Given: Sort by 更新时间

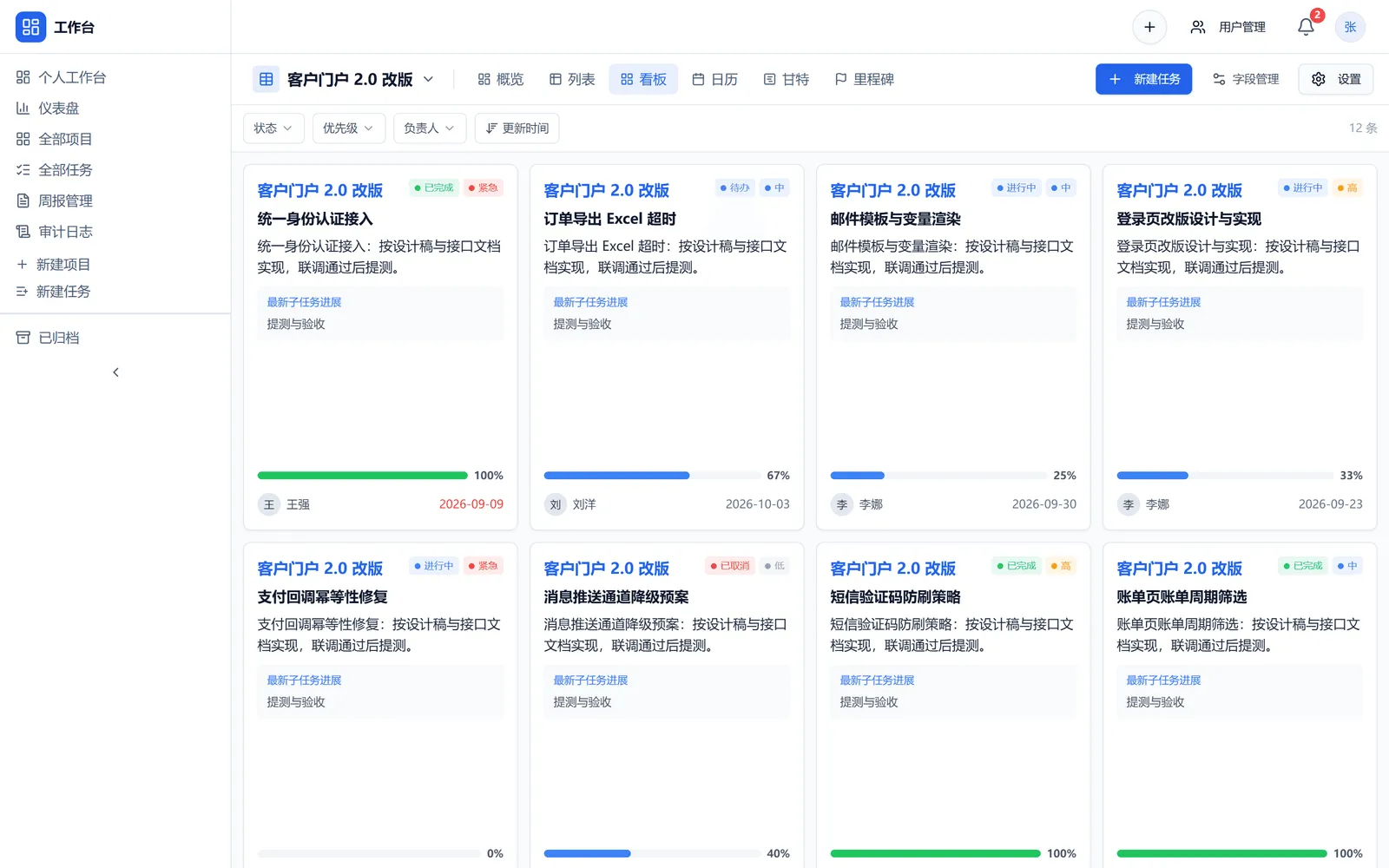Looking at the screenshot, I should tap(517, 128).
